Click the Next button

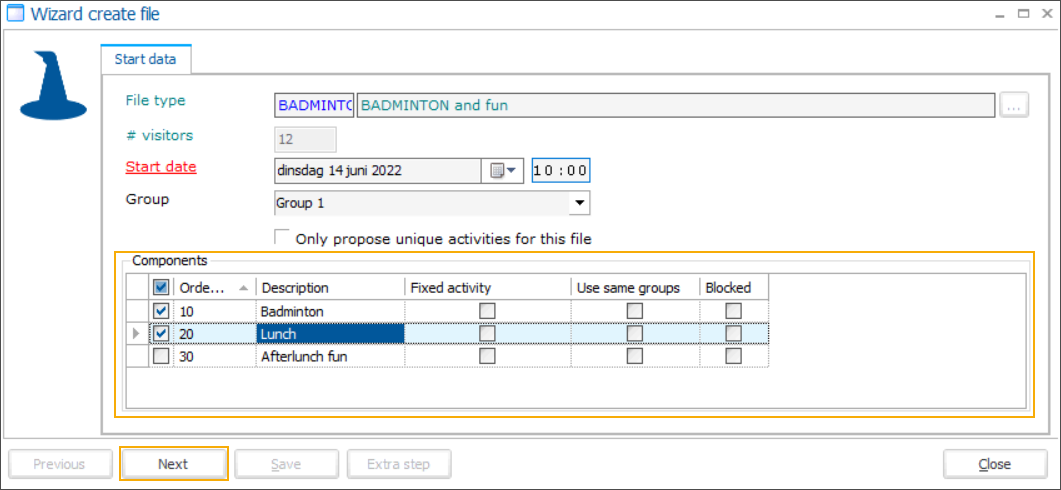[x=173, y=464]
